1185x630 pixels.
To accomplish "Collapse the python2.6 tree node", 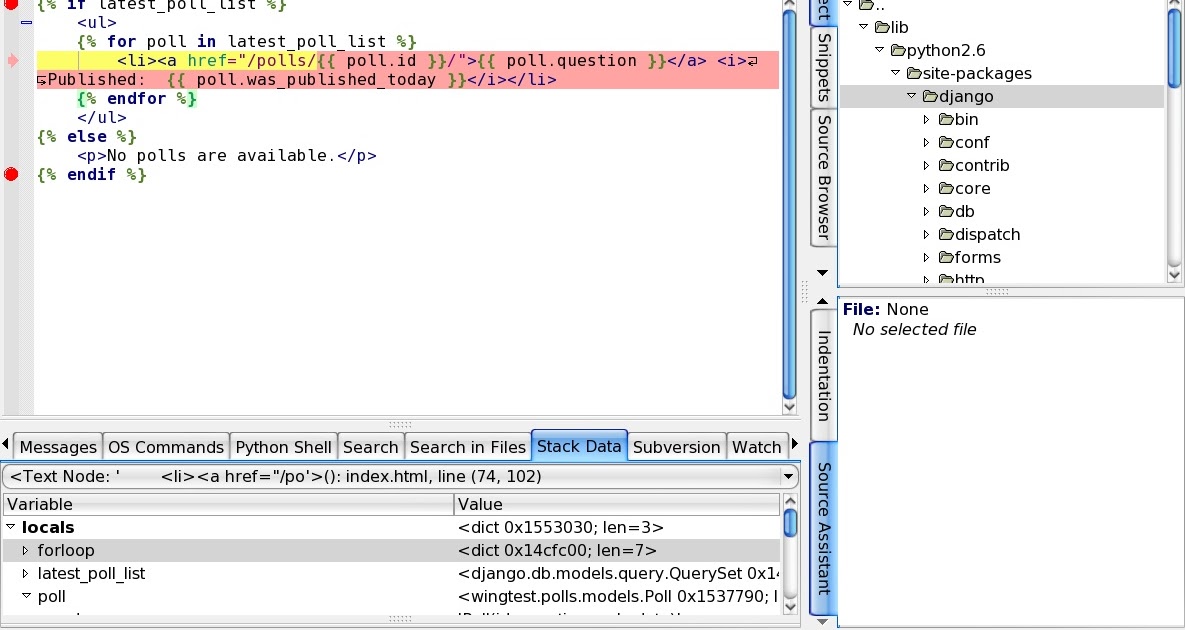I will click(878, 49).
